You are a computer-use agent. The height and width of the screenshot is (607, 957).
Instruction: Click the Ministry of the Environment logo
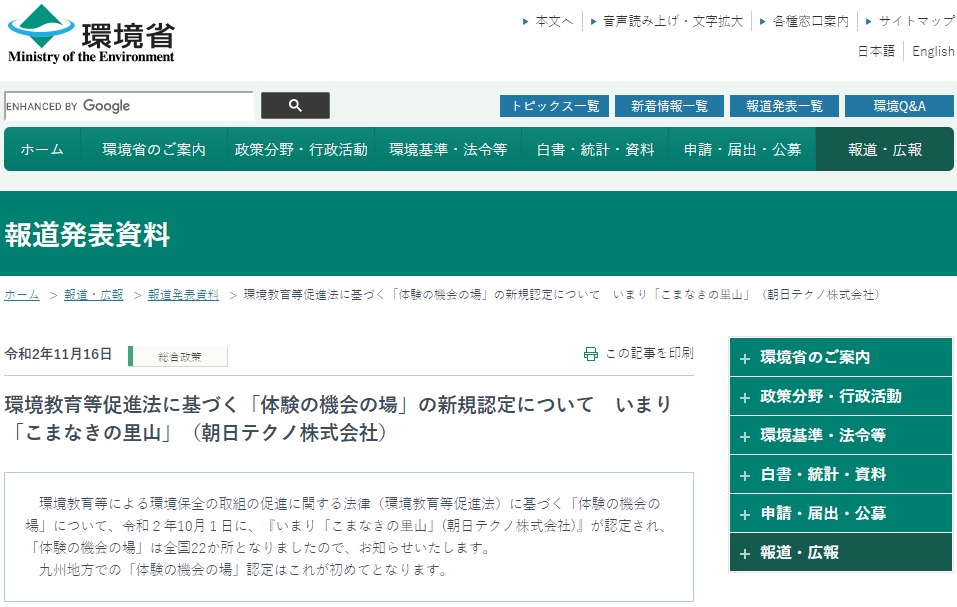pyautogui.click(x=91, y=35)
